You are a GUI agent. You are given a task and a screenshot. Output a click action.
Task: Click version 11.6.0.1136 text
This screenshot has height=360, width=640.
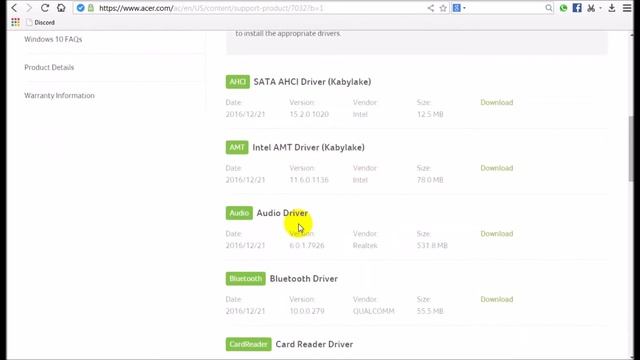[309, 180]
